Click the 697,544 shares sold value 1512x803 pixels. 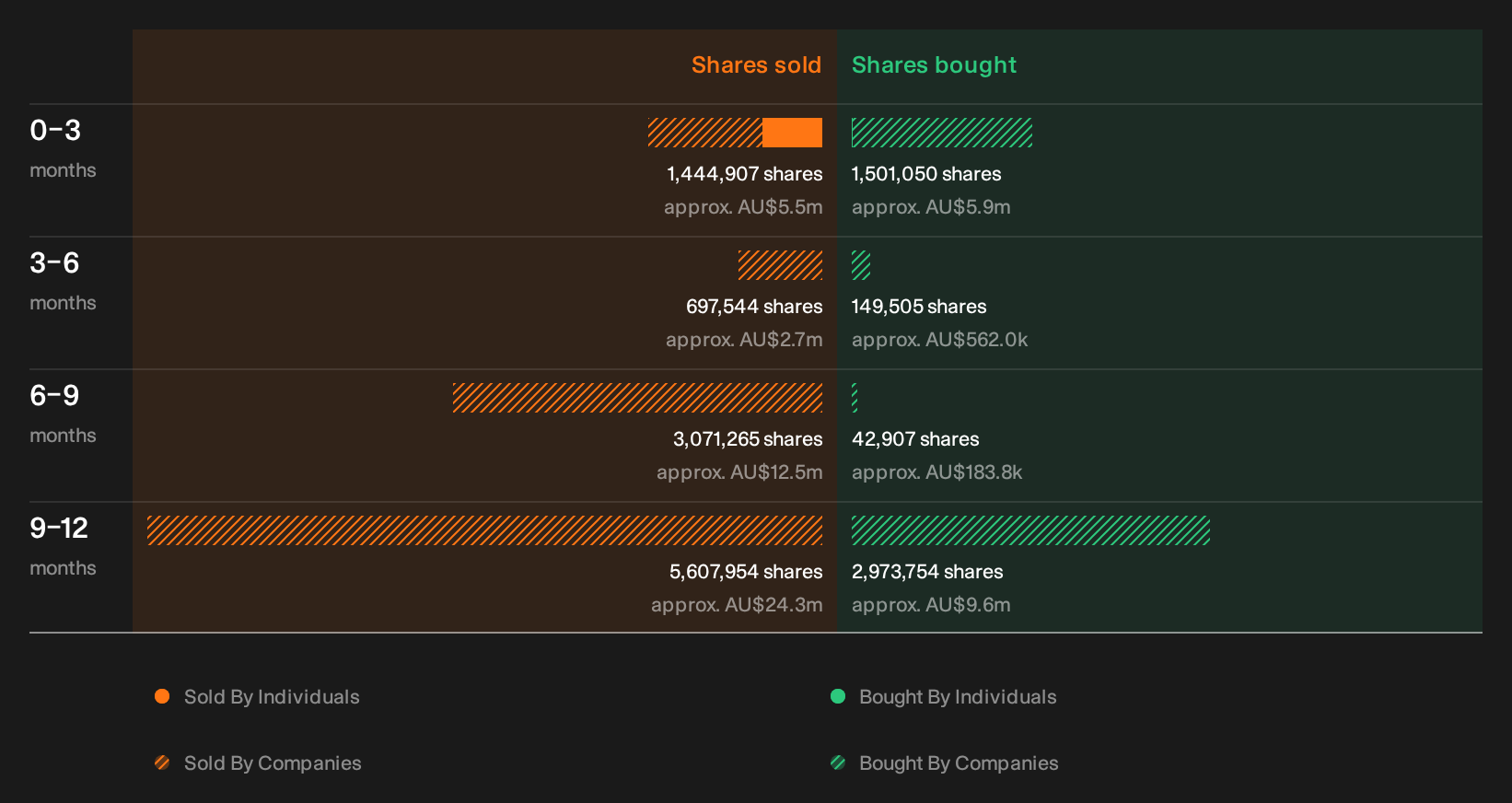pyautogui.click(x=754, y=307)
